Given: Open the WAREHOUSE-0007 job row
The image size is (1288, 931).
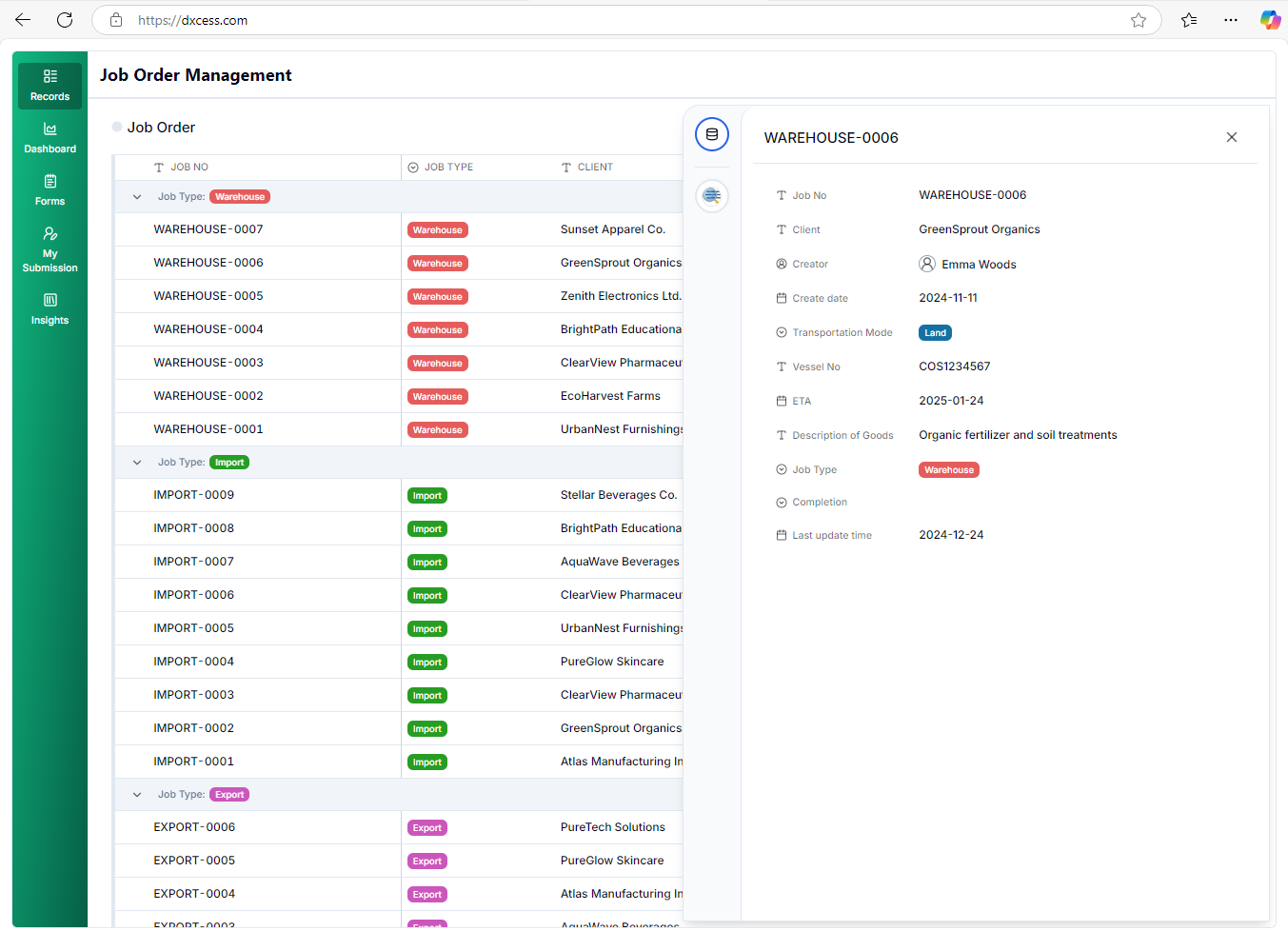Looking at the screenshot, I should click(208, 229).
